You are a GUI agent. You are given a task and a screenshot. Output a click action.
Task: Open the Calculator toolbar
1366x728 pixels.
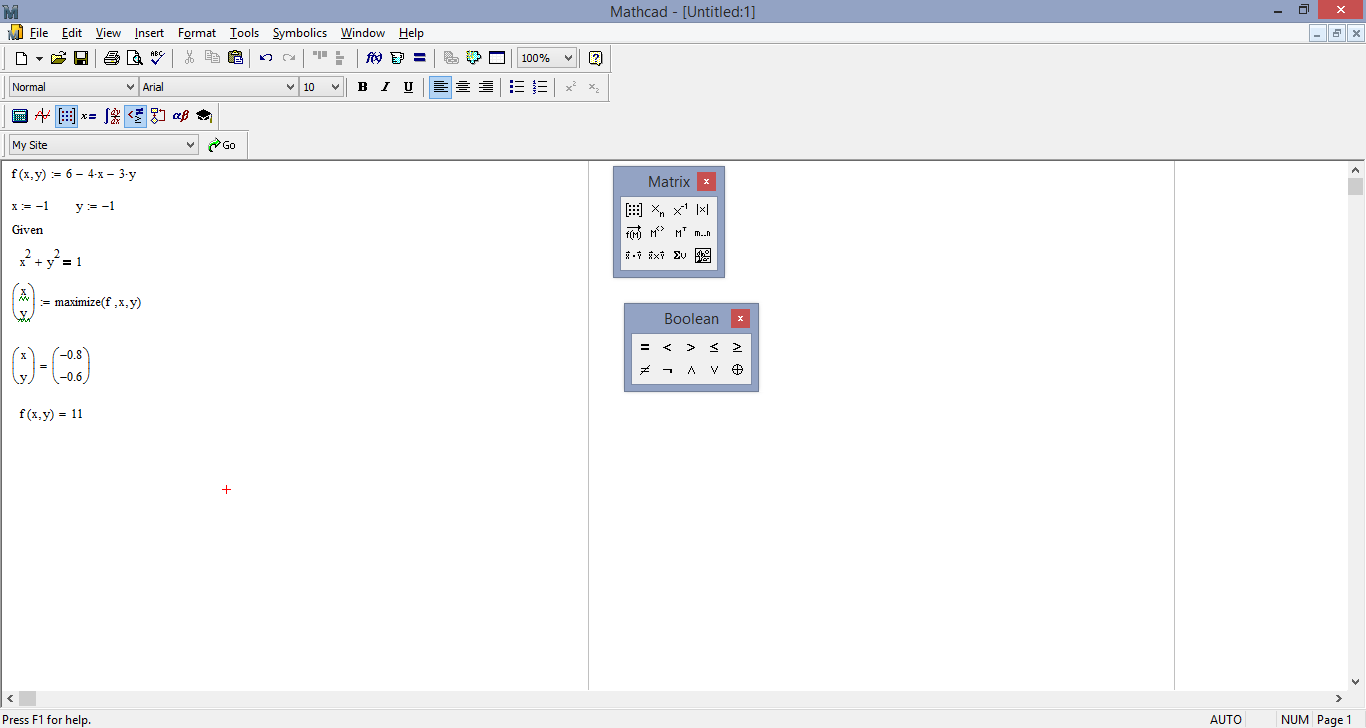point(20,116)
